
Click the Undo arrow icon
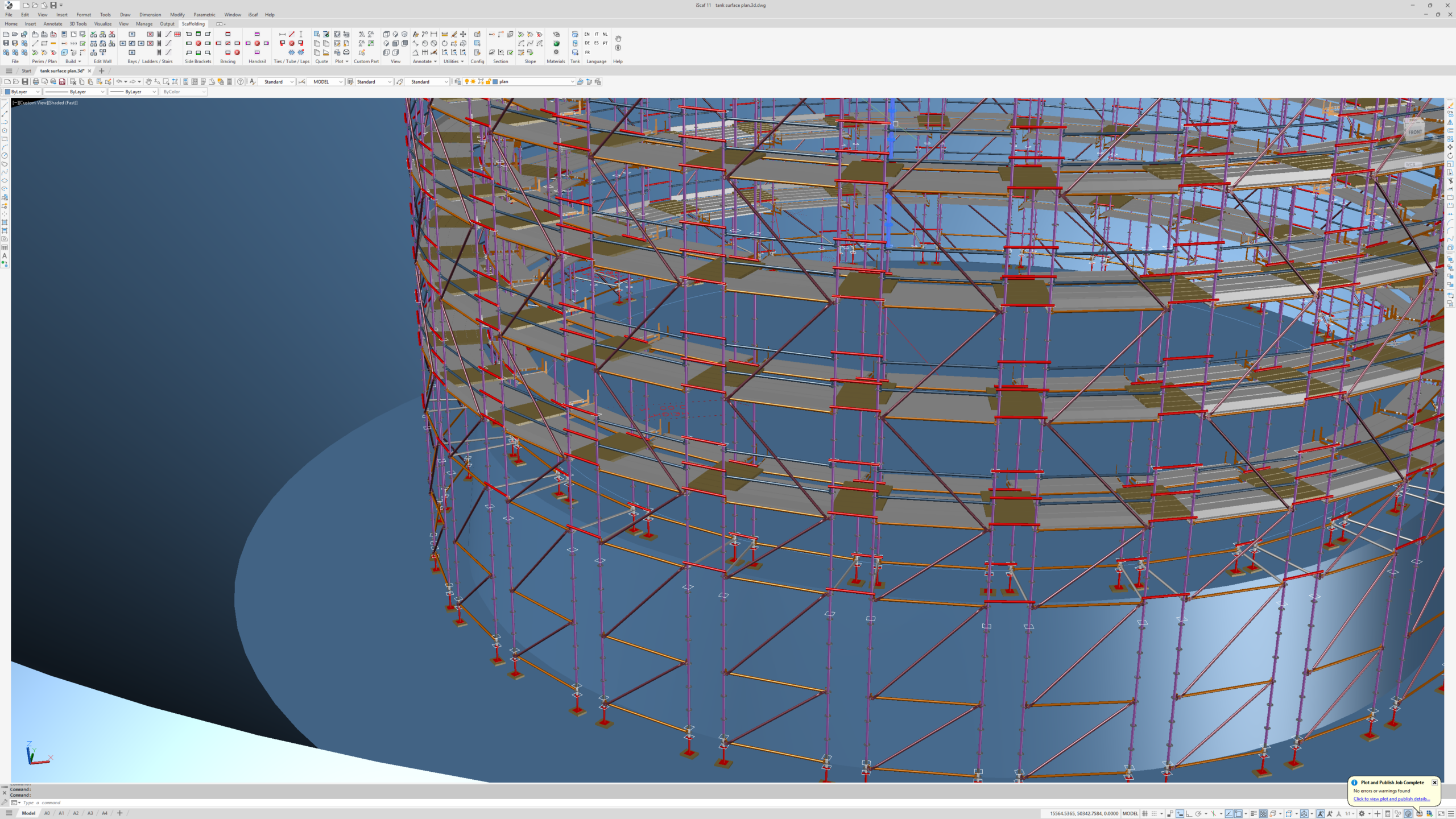(x=119, y=82)
